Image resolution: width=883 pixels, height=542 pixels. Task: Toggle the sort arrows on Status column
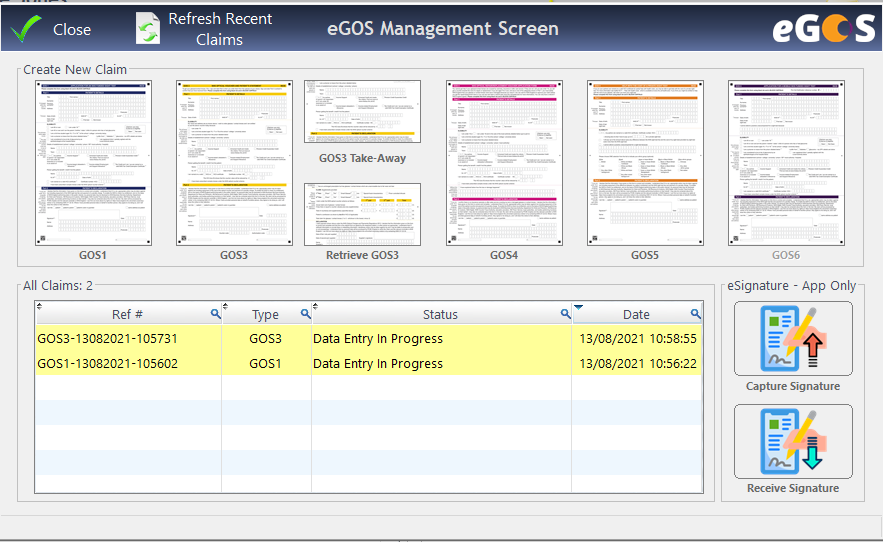coord(315,306)
